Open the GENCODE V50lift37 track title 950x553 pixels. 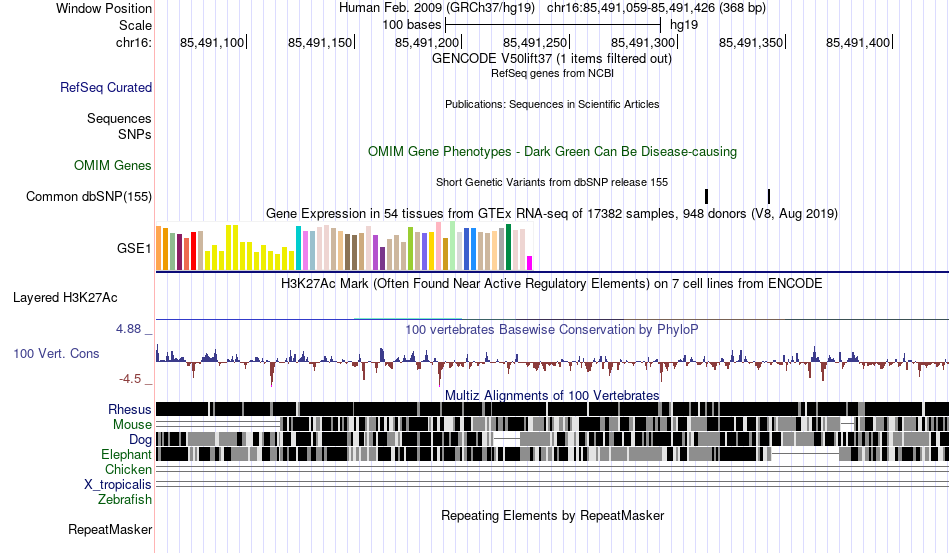coord(552,59)
